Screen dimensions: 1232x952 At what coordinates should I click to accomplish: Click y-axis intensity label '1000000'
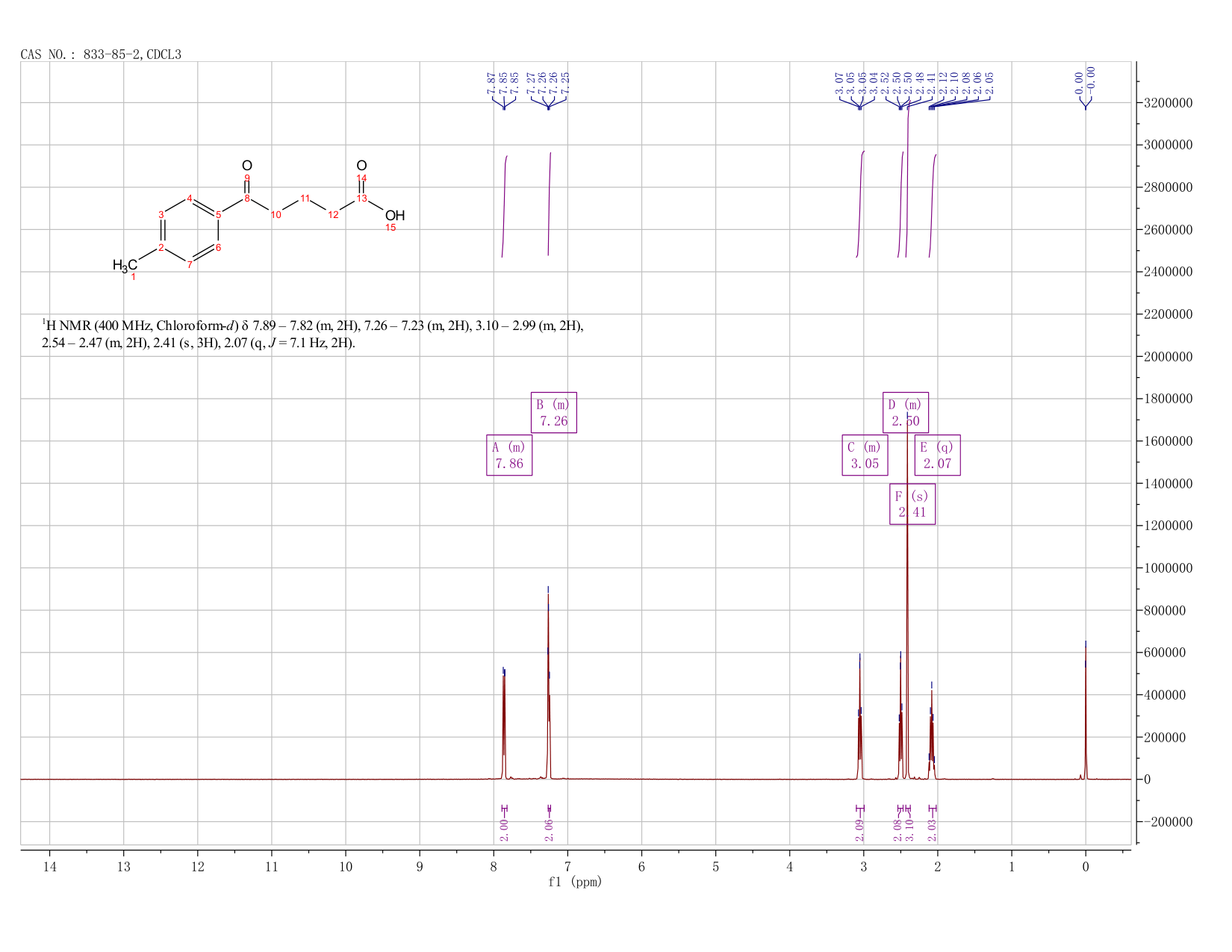[x=1167, y=568]
